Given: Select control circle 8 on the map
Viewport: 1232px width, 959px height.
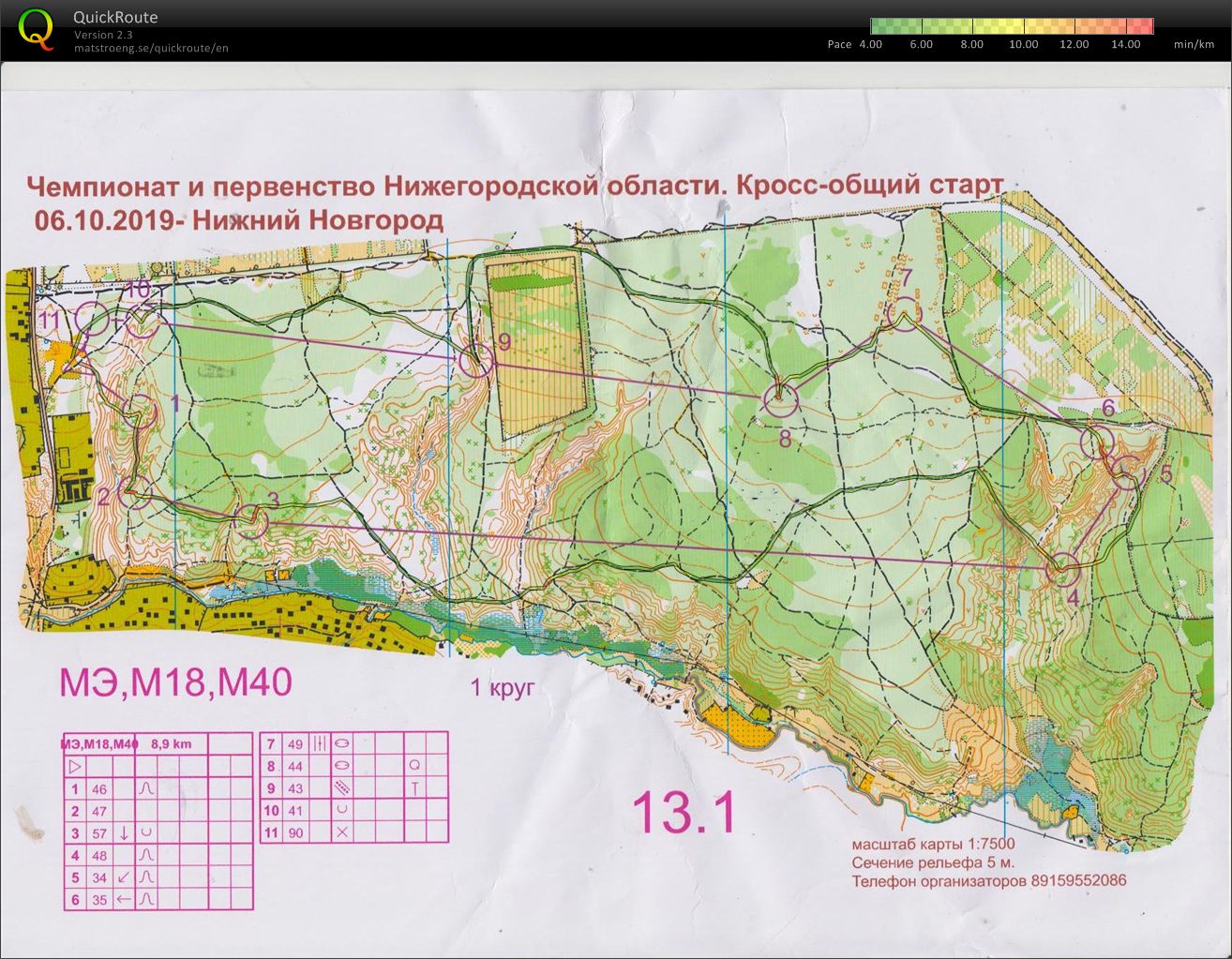Looking at the screenshot, I should click(780, 401).
